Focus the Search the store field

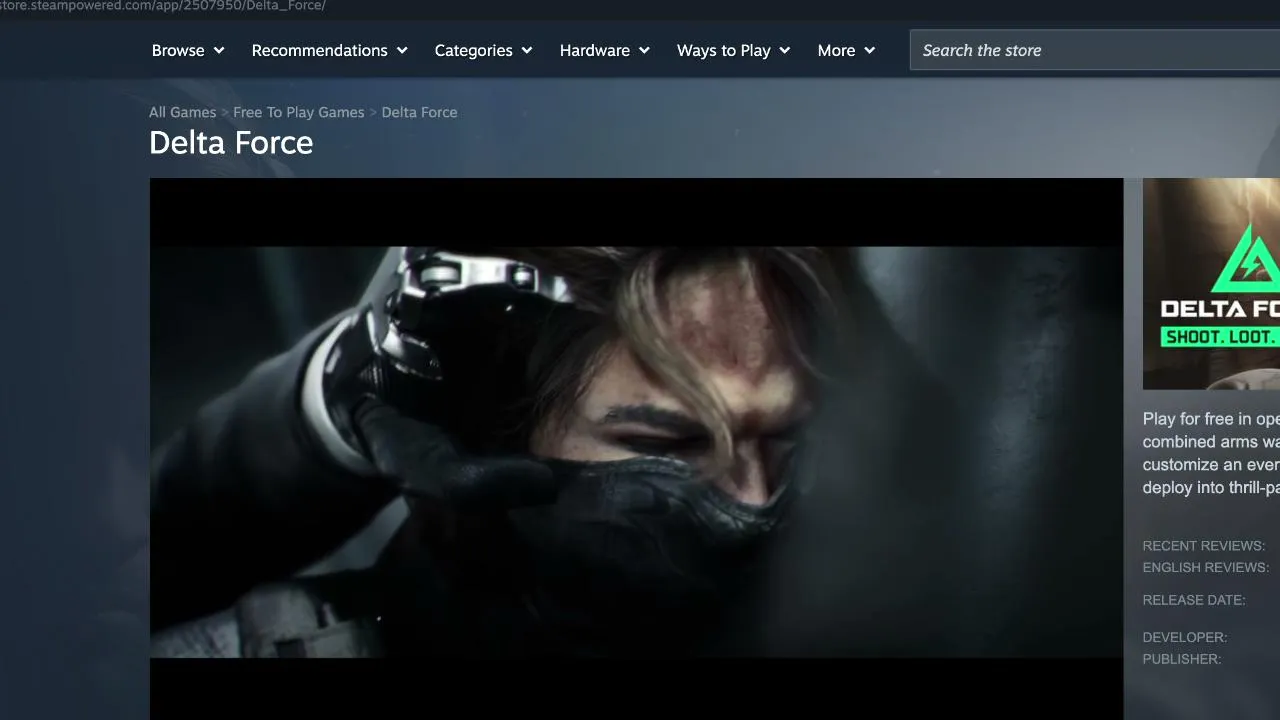coord(1095,50)
